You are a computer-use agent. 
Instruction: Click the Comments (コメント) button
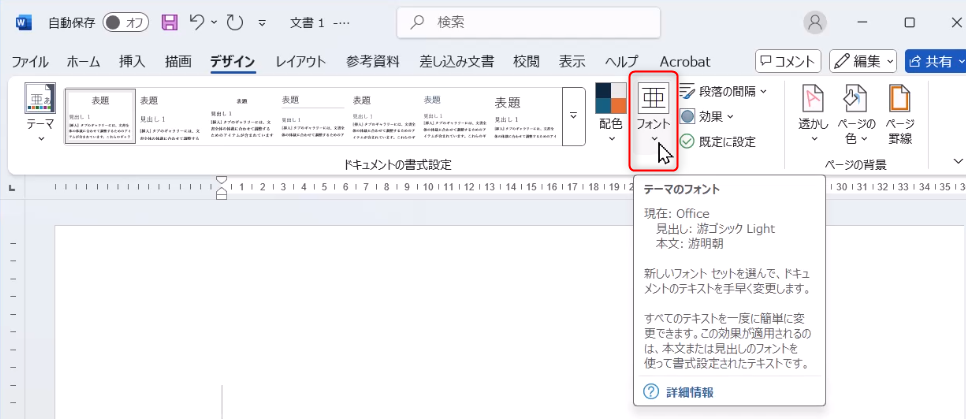(788, 61)
